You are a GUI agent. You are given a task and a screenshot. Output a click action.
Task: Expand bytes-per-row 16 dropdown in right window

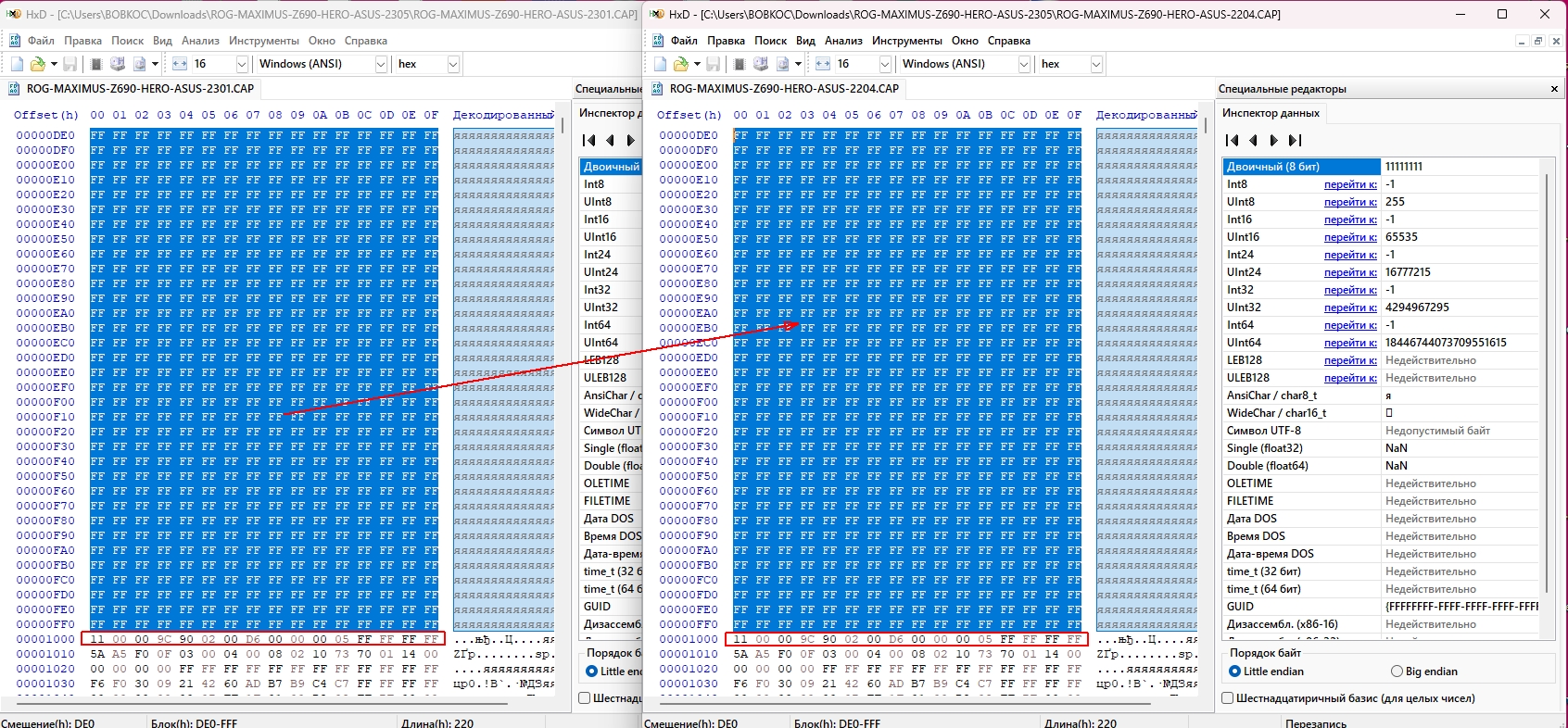click(885, 64)
